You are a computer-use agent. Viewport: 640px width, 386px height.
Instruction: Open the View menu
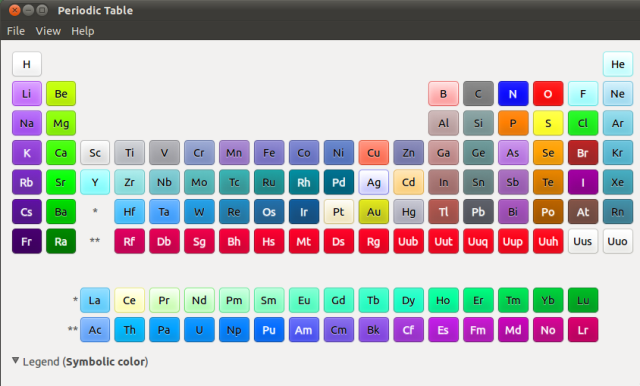[48, 31]
